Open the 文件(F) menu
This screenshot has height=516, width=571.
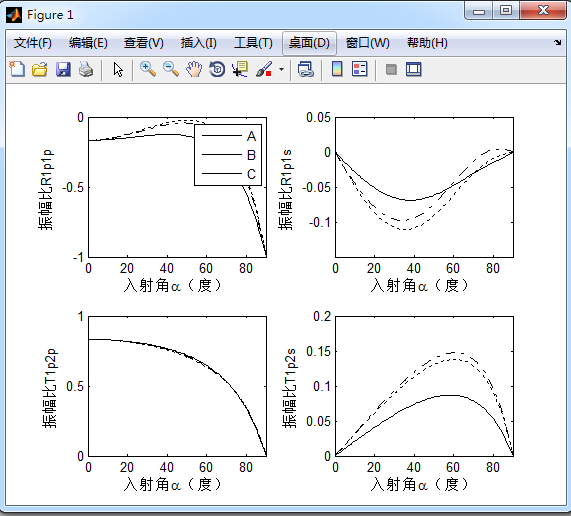coord(32,43)
